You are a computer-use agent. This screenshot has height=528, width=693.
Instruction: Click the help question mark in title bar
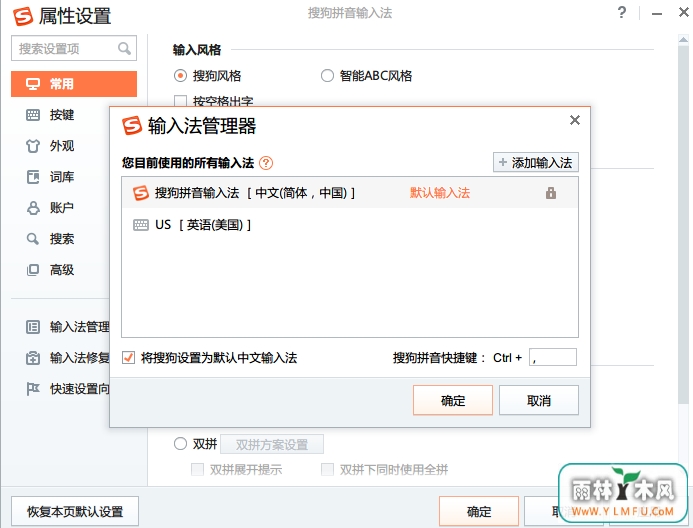(x=622, y=12)
